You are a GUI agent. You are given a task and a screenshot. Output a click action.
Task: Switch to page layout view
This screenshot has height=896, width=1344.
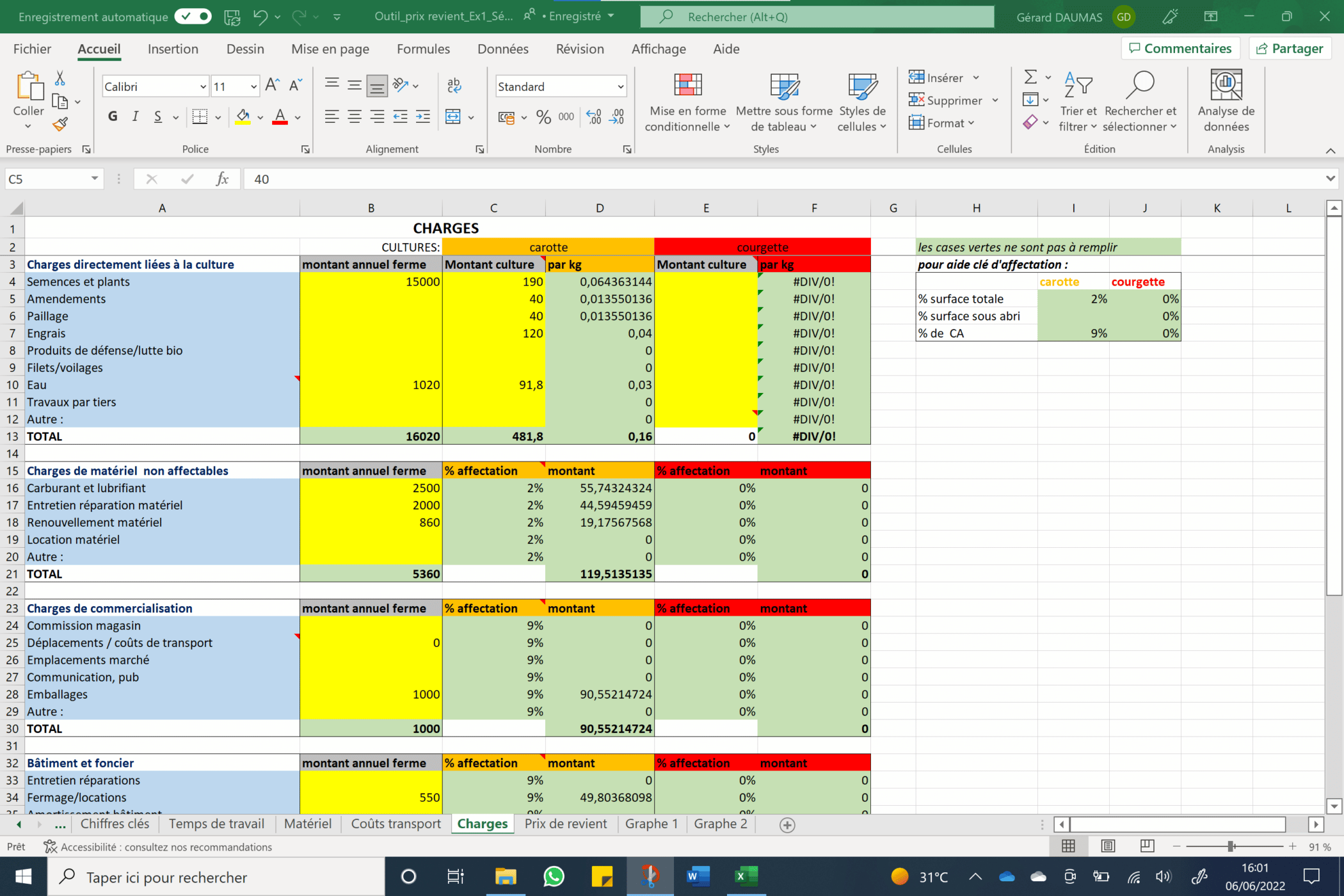1108,846
